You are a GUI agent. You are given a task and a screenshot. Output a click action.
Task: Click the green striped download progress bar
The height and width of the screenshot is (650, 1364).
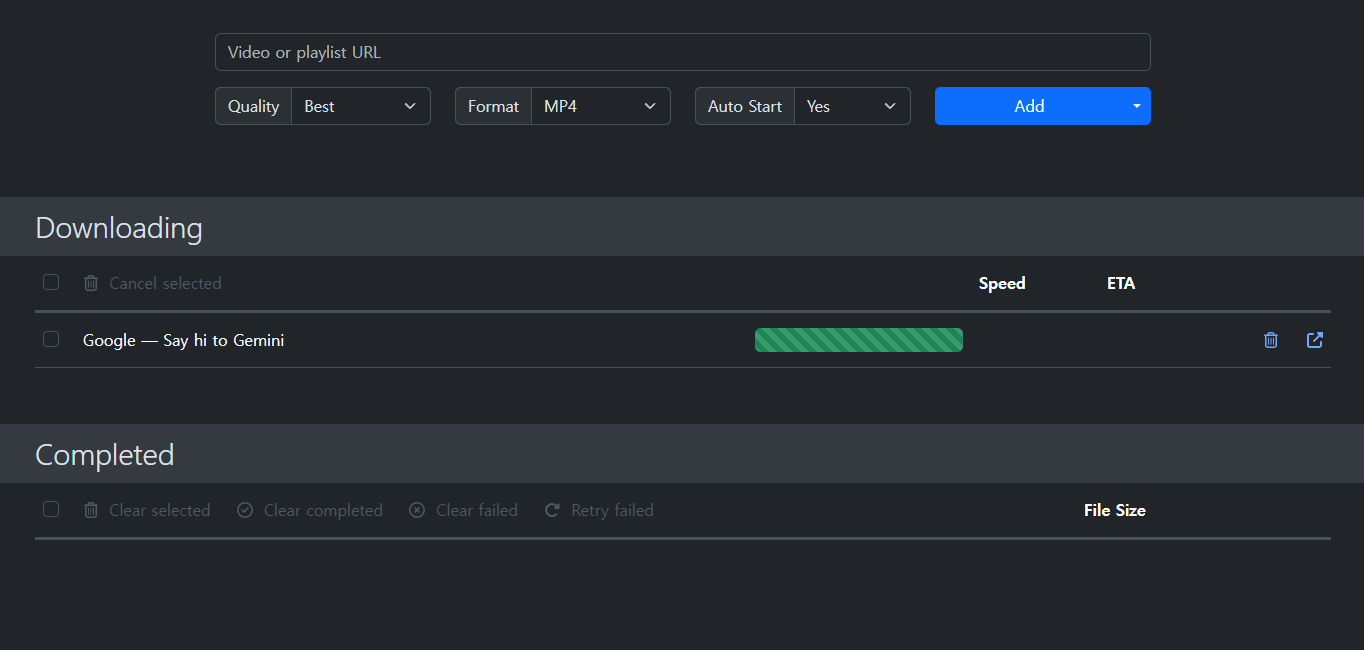[x=858, y=340]
